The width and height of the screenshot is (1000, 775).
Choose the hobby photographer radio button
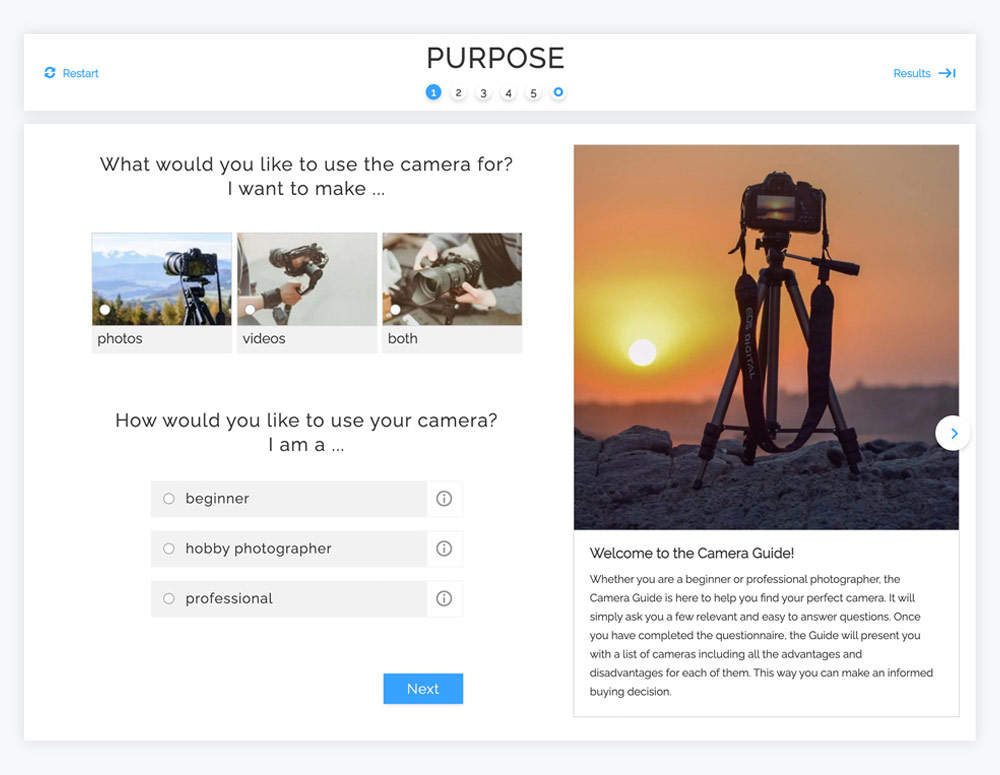168,549
